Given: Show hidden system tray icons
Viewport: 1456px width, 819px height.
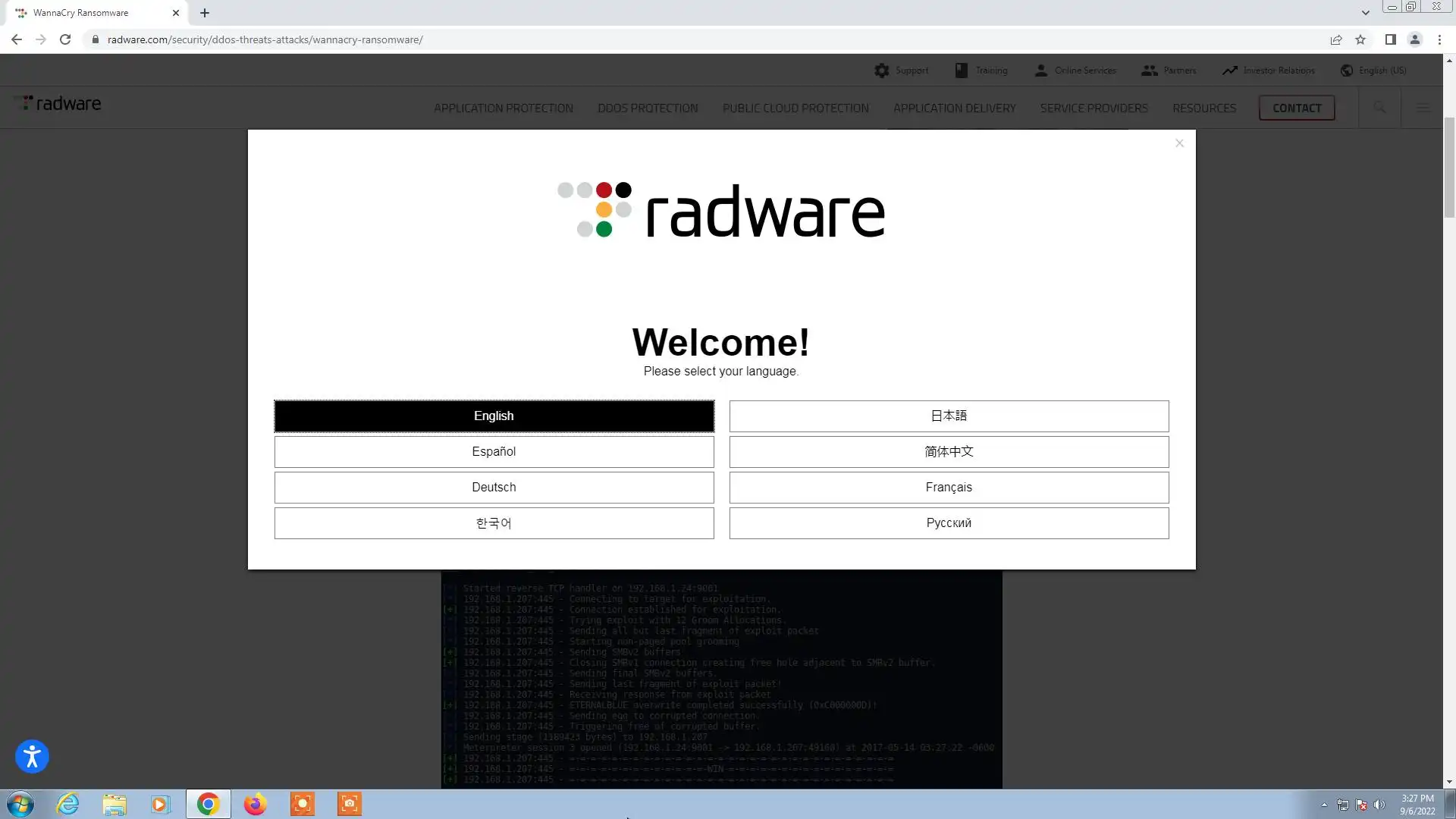Looking at the screenshot, I should click(x=1324, y=805).
